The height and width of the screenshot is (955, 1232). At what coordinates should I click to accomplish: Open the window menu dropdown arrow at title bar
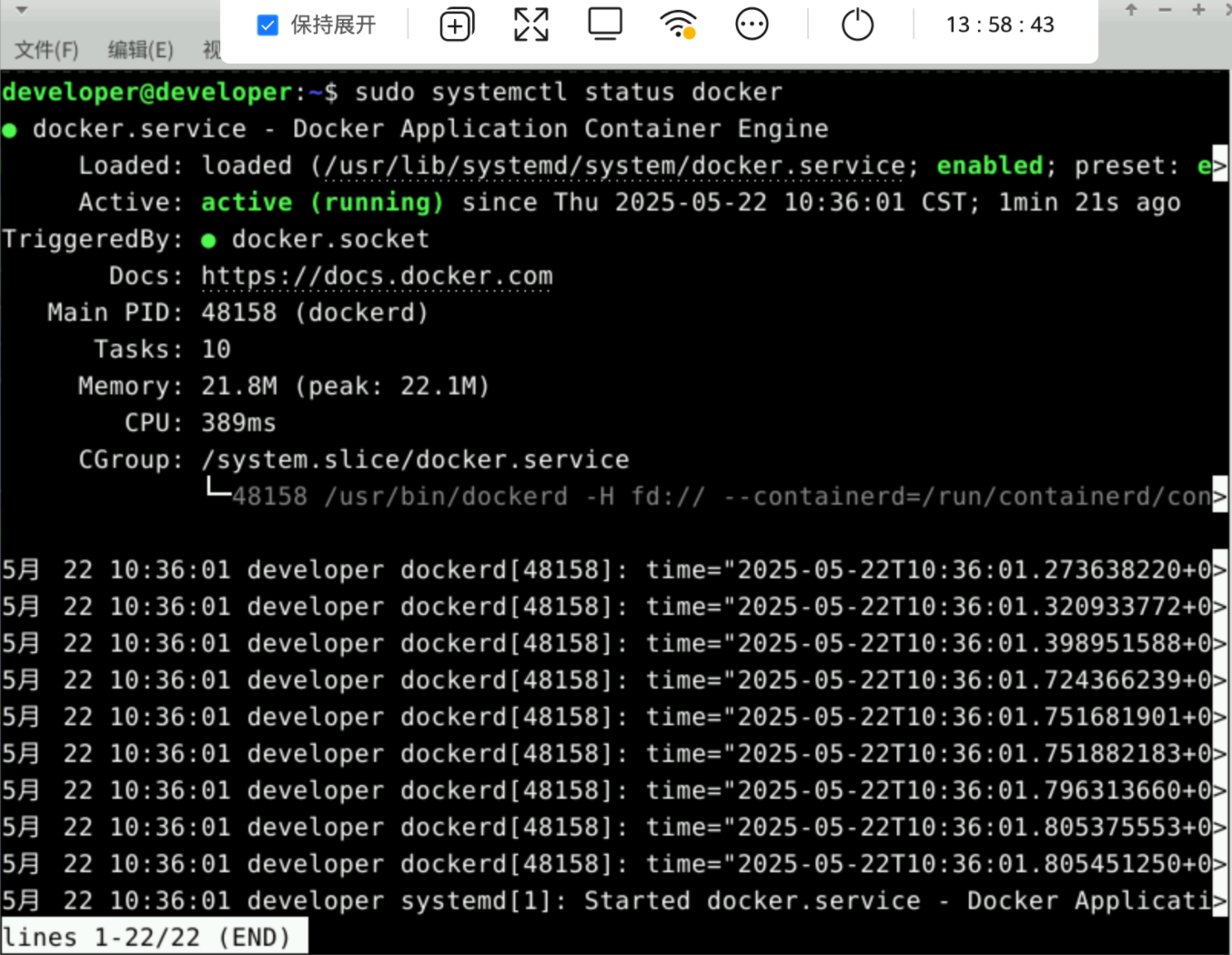(x=22, y=10)
